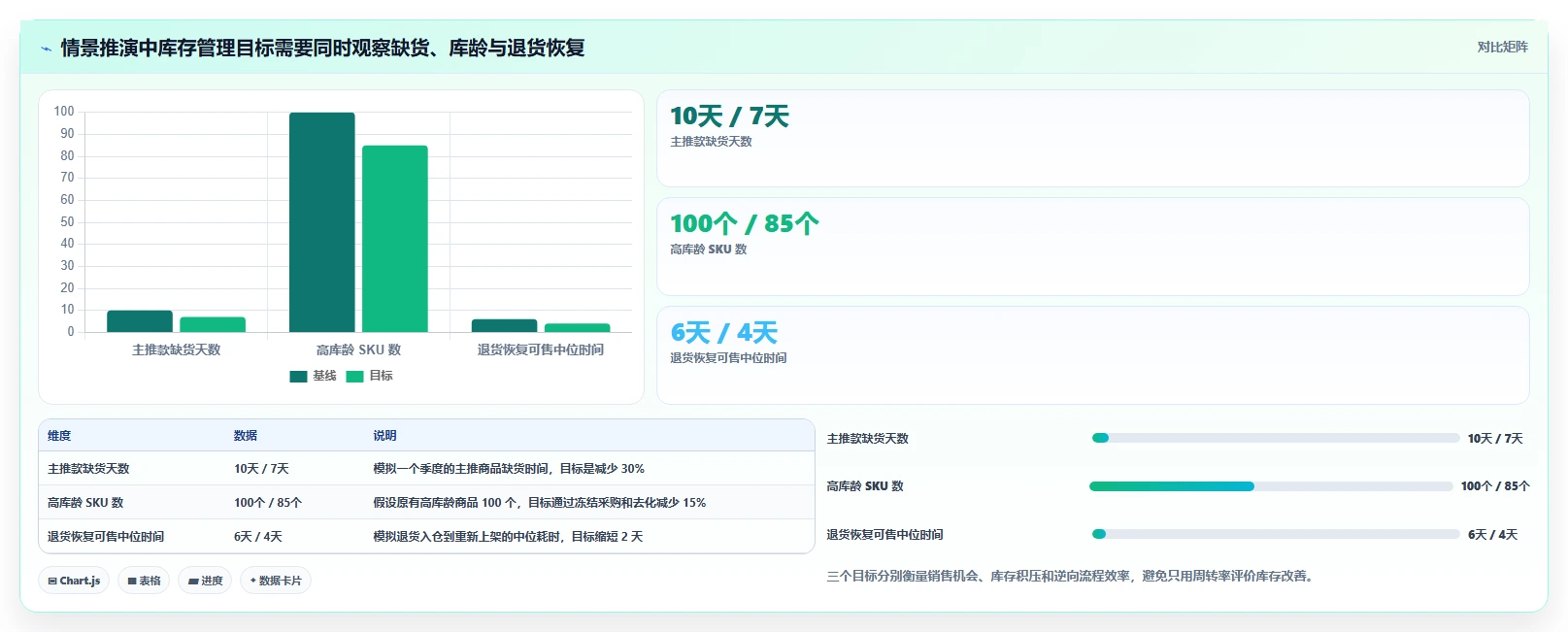Click the 主推款缺货天数 baseline bar in chart

(x=140, y=321)
